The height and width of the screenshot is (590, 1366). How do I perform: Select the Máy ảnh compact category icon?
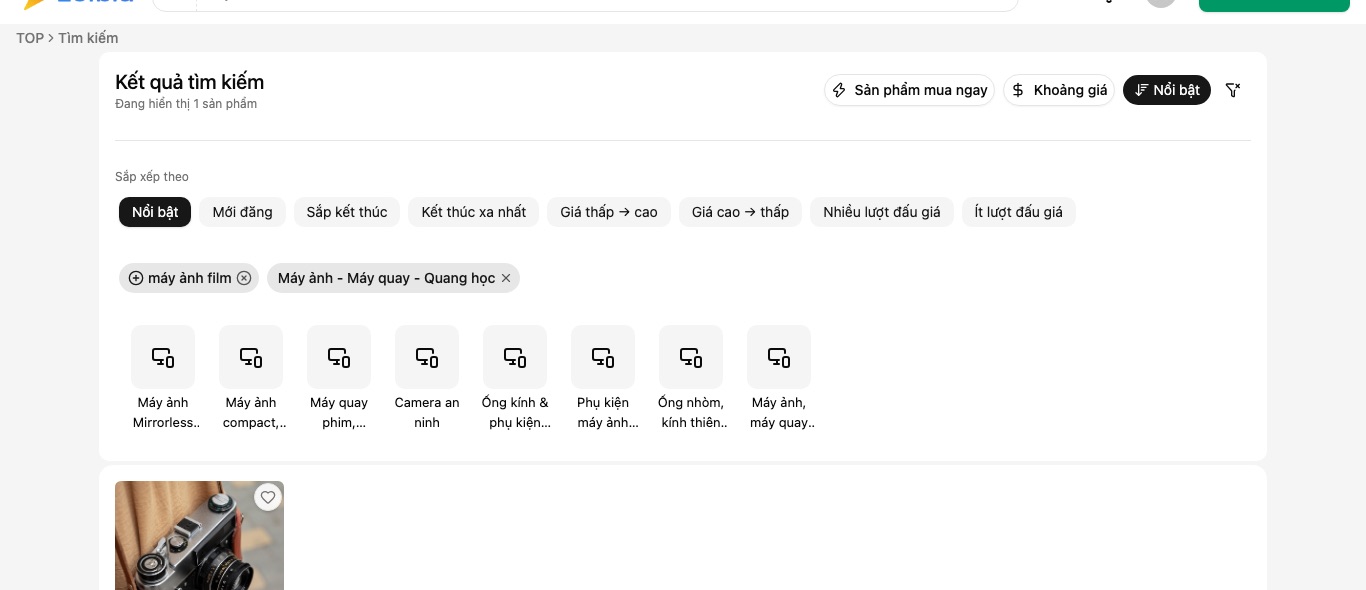(x=251, y=357)
